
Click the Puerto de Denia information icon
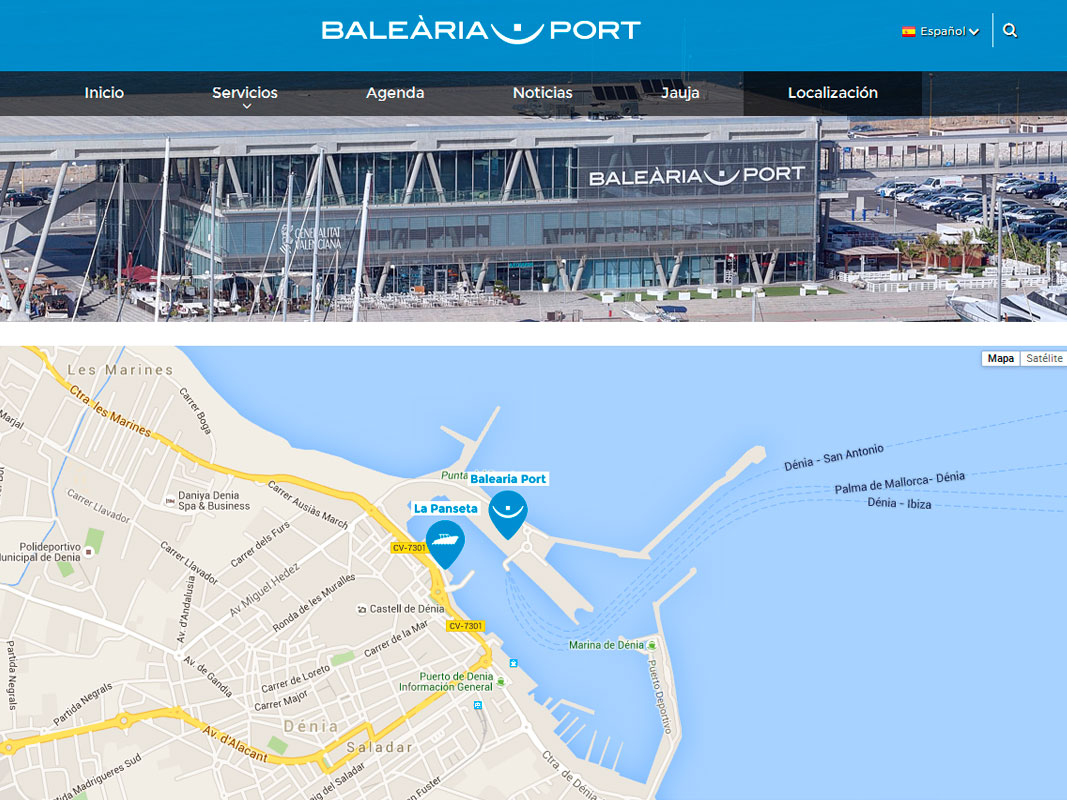[502, 681]
